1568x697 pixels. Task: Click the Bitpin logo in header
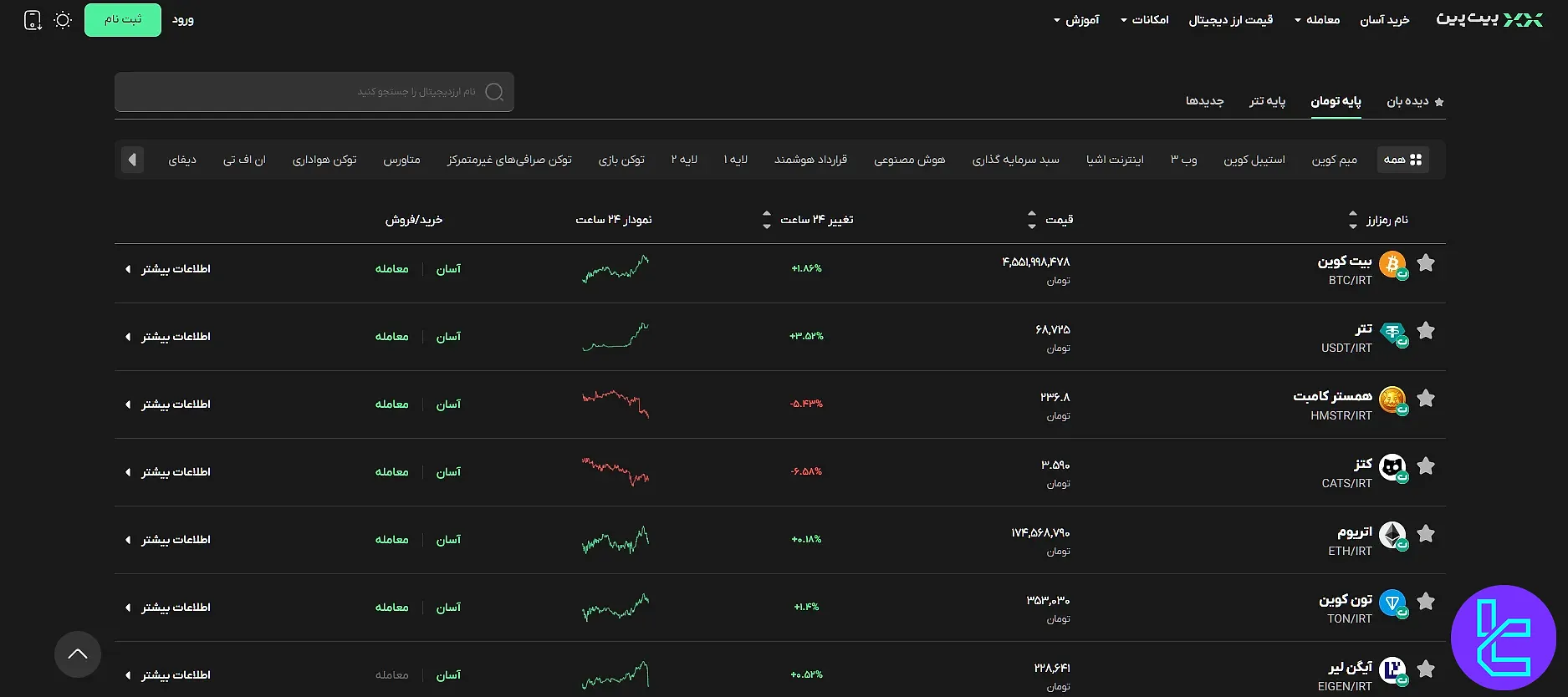point(1489,19)
